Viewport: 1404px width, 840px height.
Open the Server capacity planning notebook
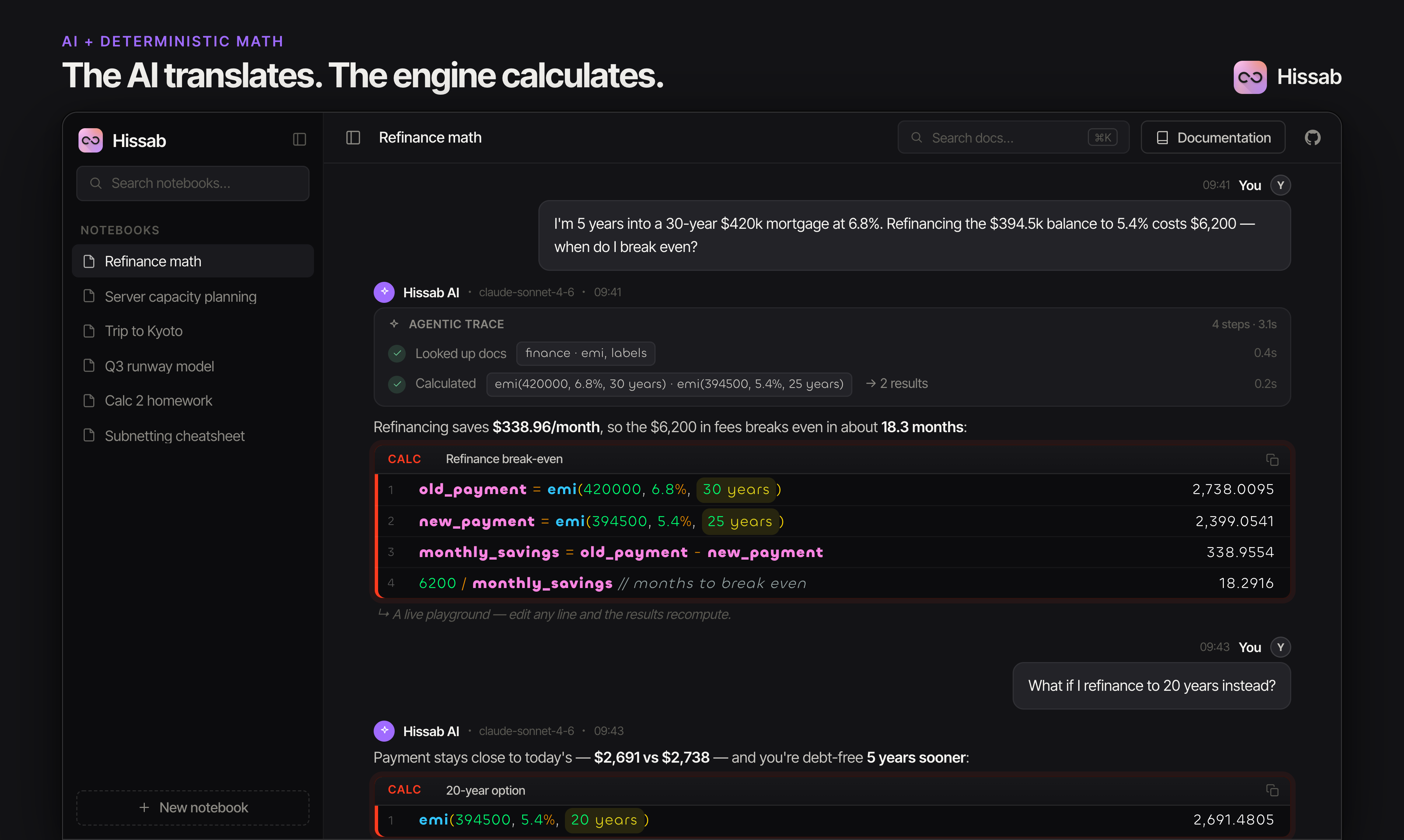(x=192, y=297)
